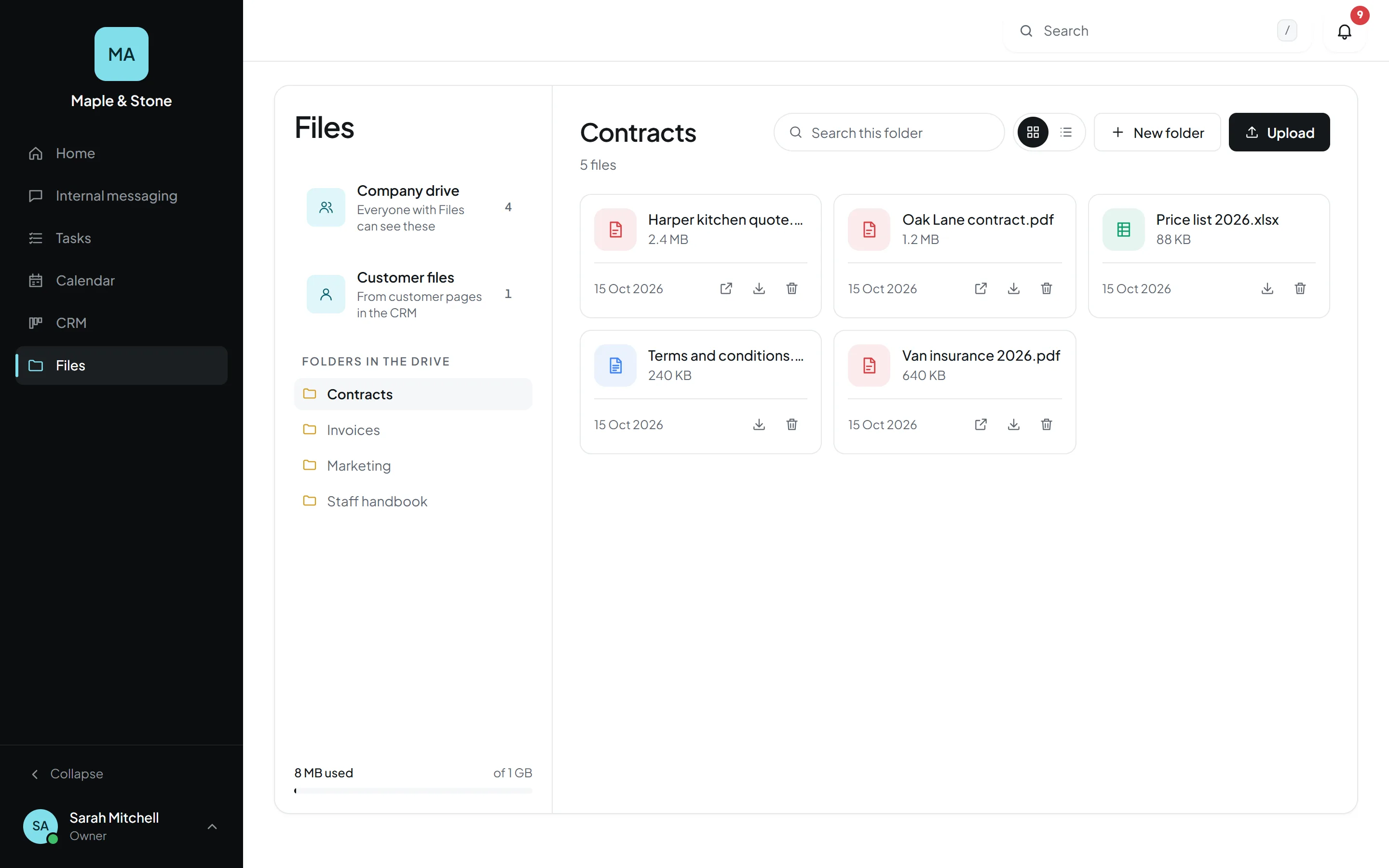Viewport: 1389px width, 868px height.
Task: Click the Harper kitchen quote PDF icon
Action: point(615,229)
